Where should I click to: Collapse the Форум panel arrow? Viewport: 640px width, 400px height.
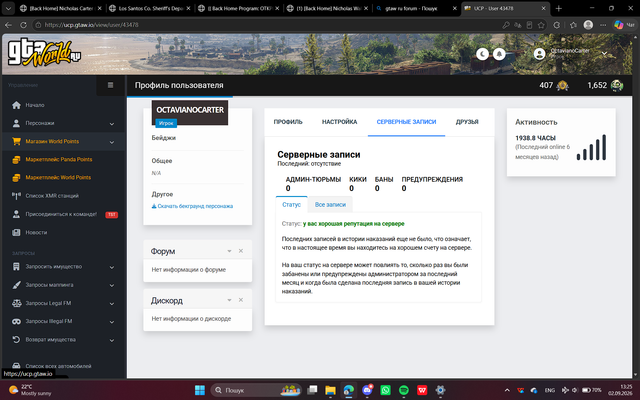[x=229, y=251]
